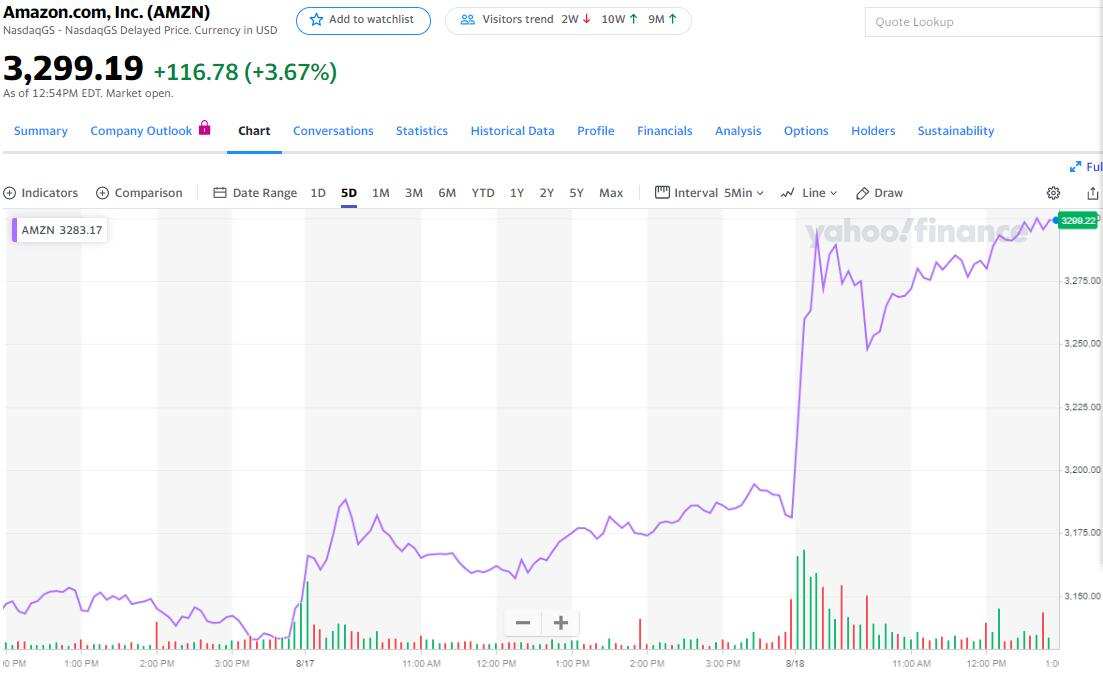Open the Statistics tab
Viewport: 1103px width, 683px height.
point(422,131)
